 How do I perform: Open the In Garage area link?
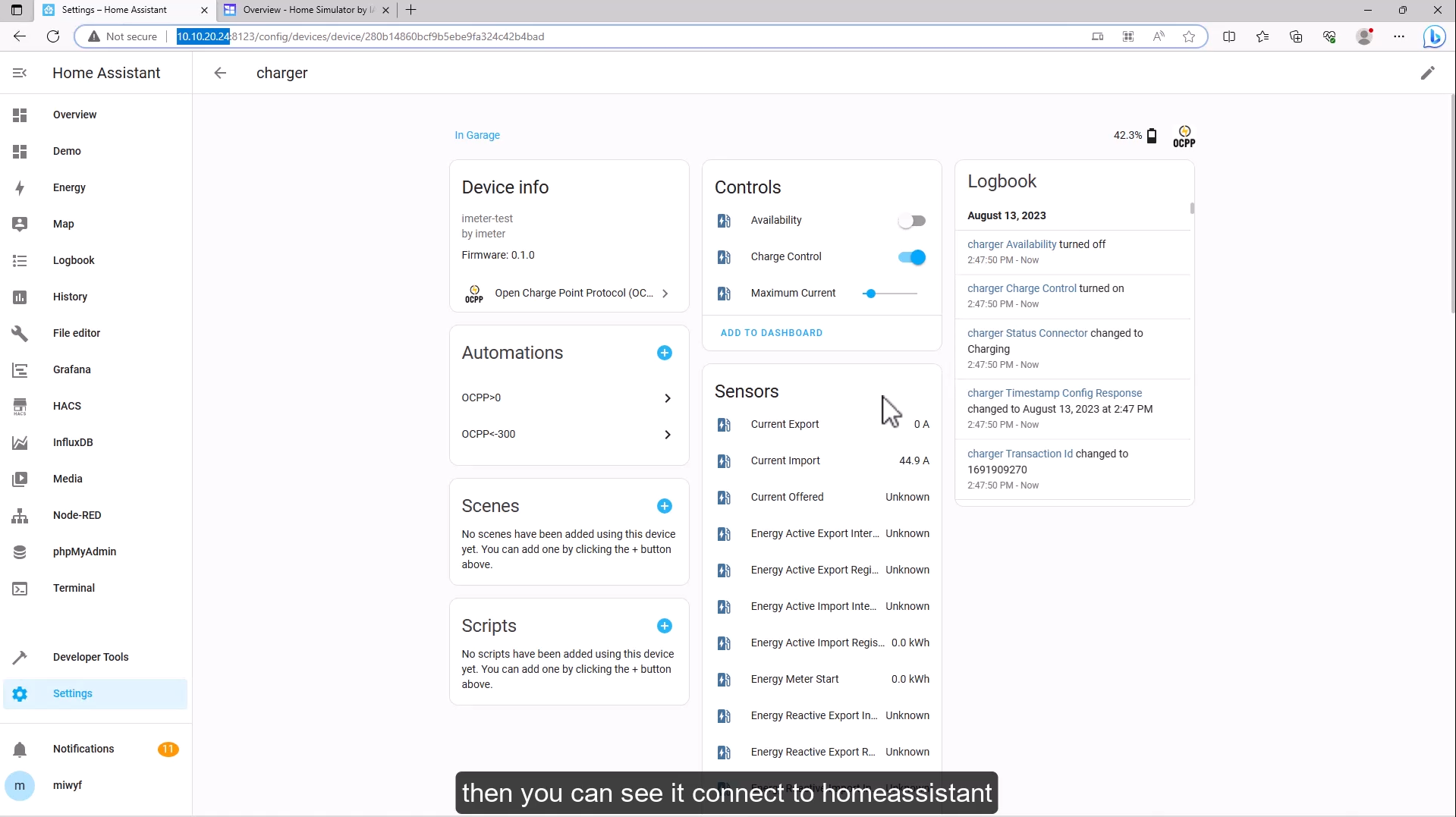point(476,135)
